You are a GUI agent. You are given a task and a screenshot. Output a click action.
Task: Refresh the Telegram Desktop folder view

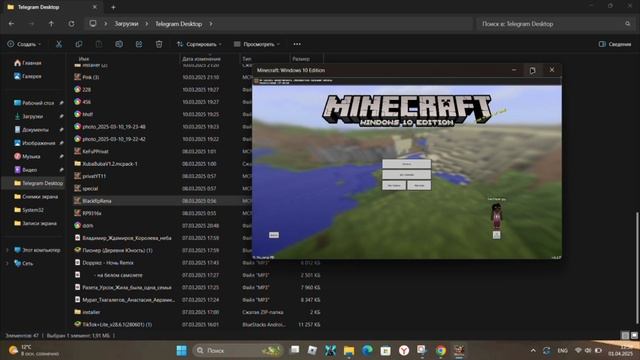pyautogui.click(x=71, y=24)
